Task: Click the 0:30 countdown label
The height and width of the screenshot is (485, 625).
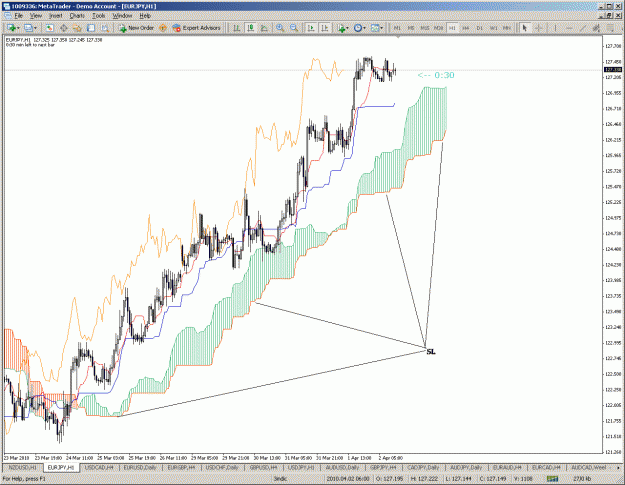Action: click(436, 75)
